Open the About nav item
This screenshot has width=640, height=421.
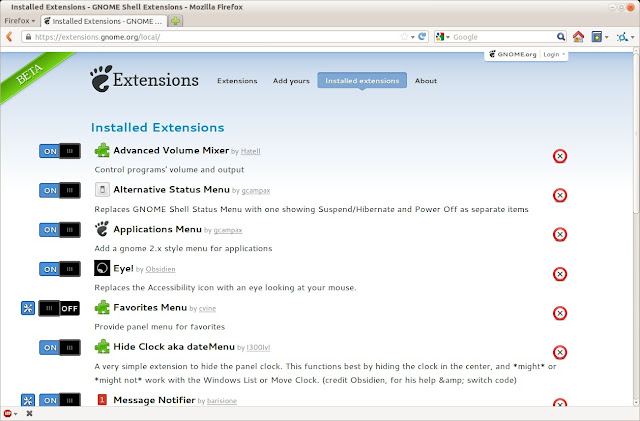tap(426, 81)
